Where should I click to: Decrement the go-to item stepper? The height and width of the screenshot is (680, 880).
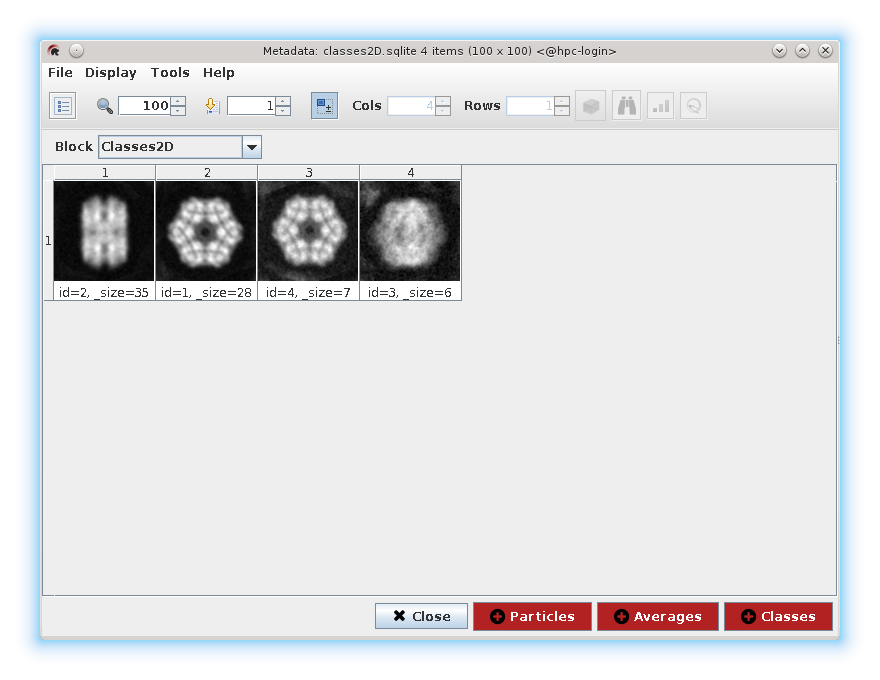coord(283,111)
